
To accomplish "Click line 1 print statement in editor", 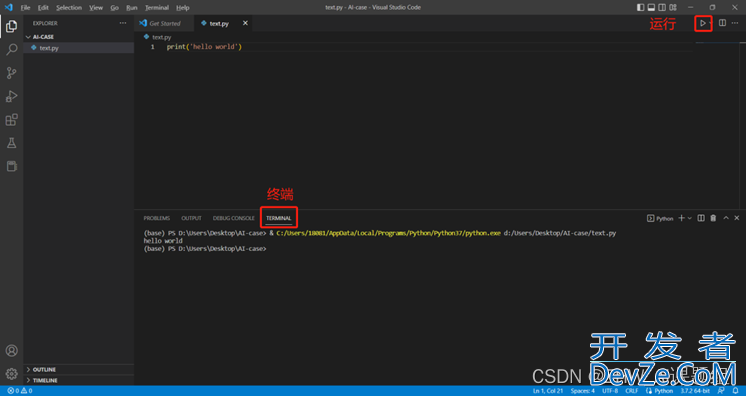I will (x=204, y=47).
